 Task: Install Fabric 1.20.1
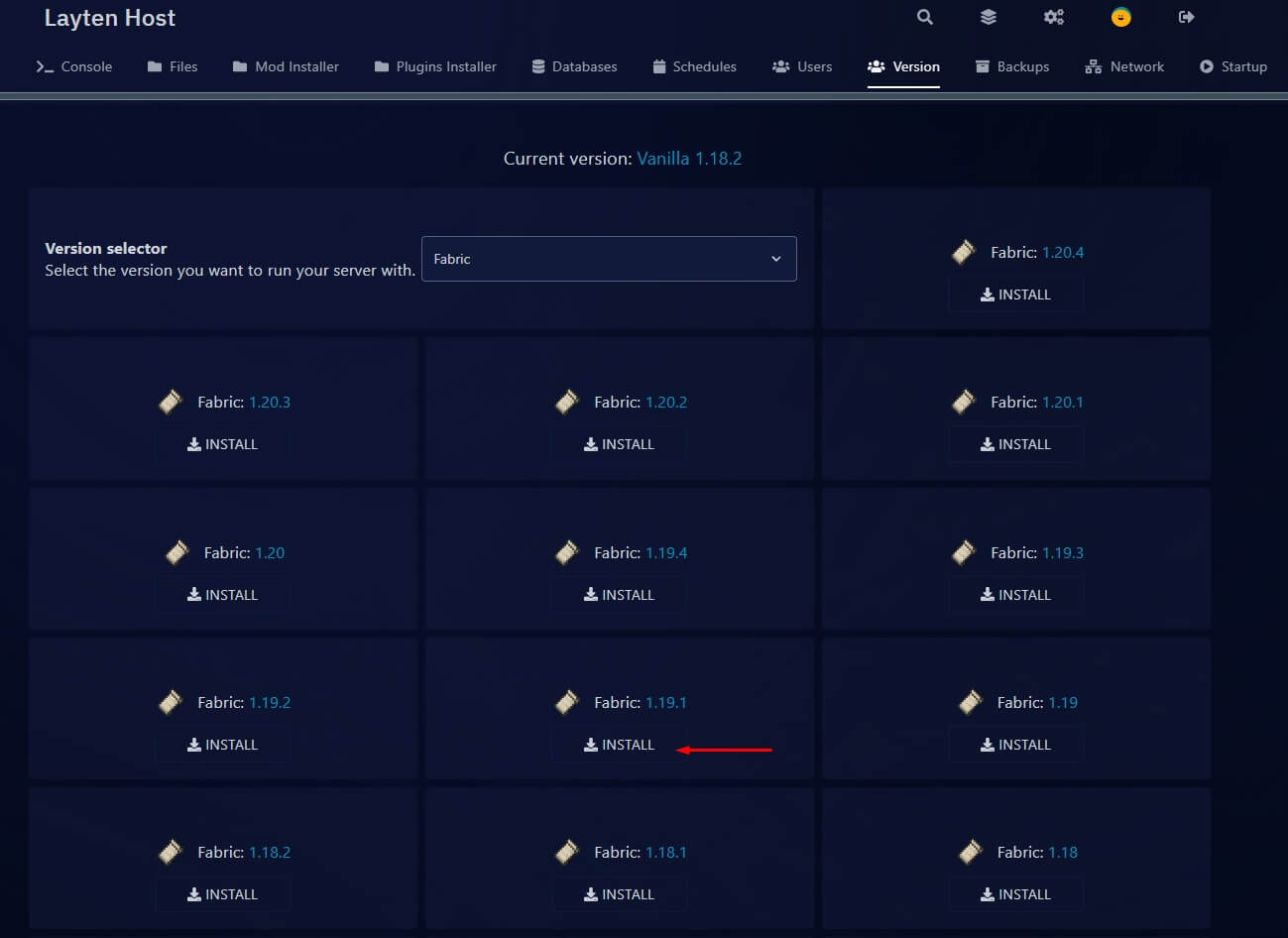[x=1015, y=444]
